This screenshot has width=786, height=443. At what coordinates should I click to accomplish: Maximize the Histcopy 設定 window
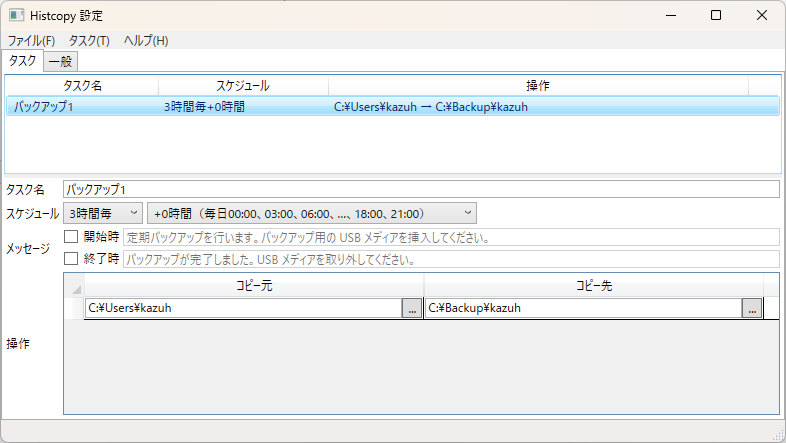coord(715,16)
